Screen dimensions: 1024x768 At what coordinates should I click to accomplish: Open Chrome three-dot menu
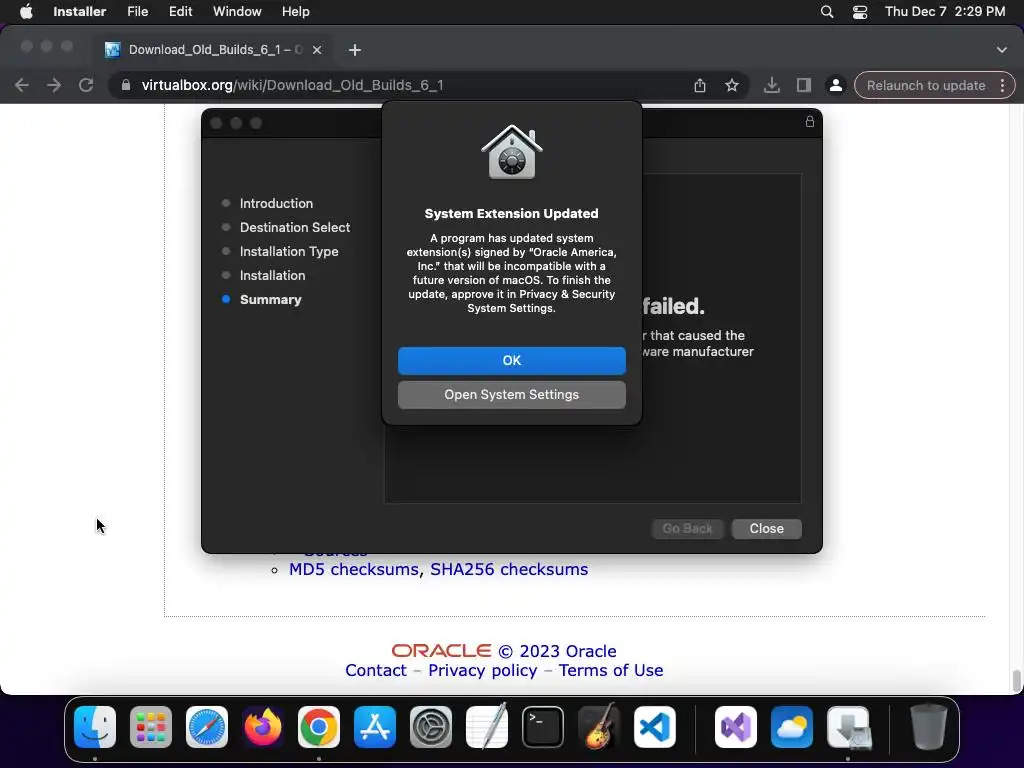point(1002,85)
